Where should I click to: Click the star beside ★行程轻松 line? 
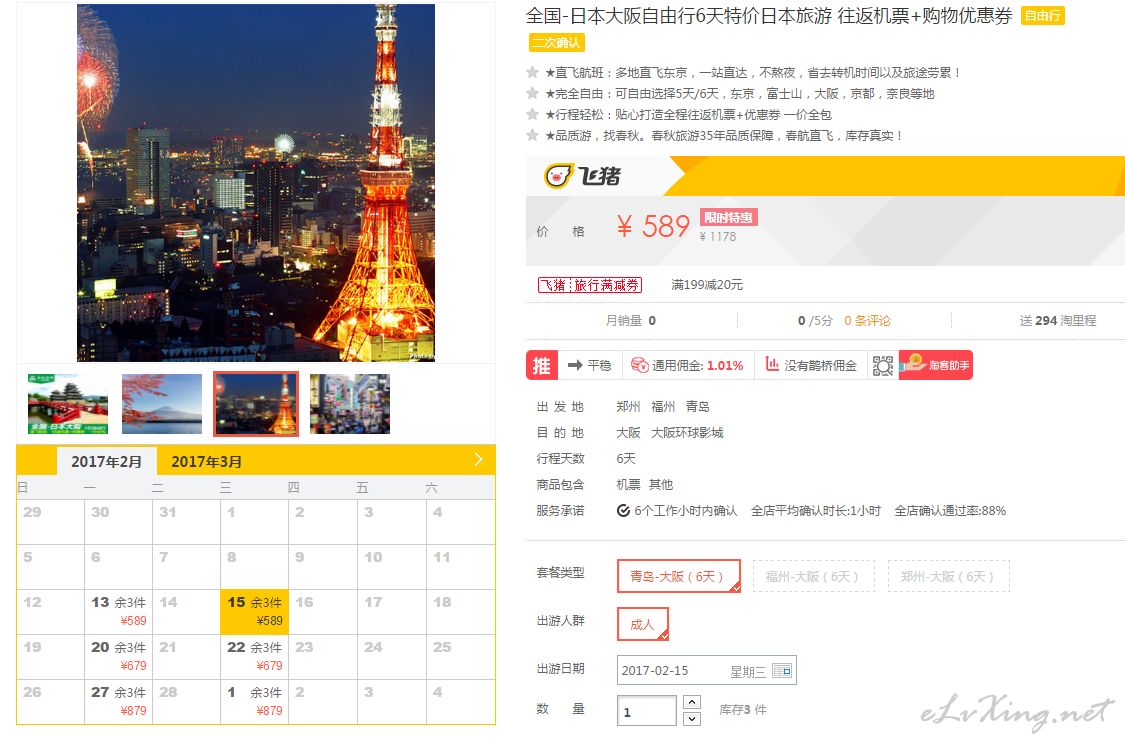[x=532, y=114]
